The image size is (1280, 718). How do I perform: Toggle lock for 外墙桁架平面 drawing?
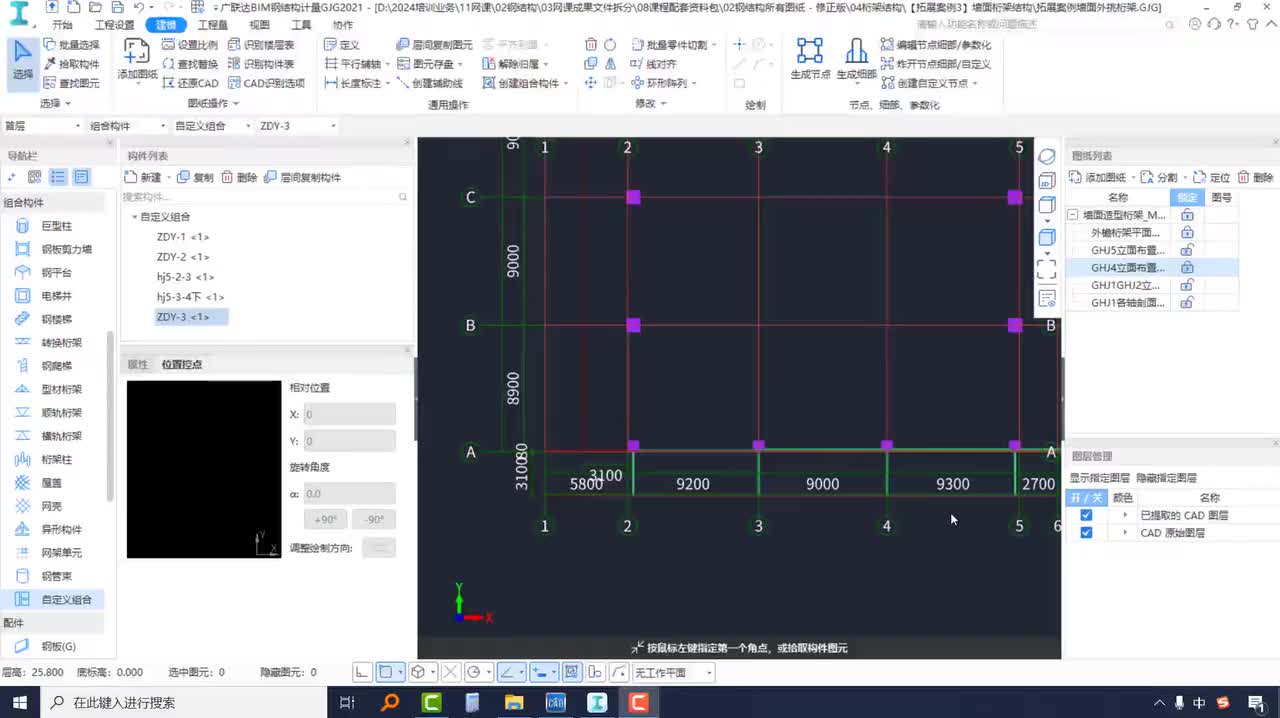click(1187, 232)
